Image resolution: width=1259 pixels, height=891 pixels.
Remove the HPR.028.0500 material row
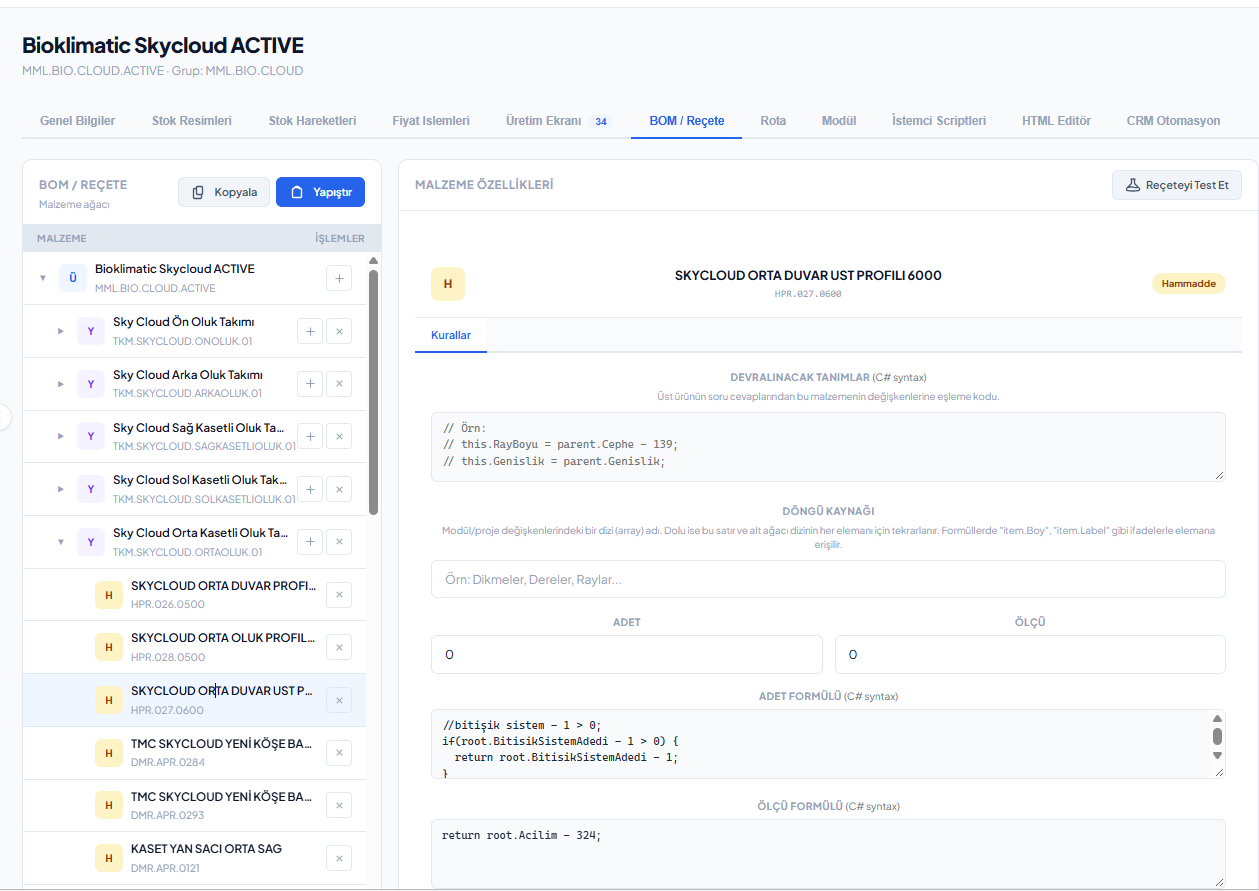pos(339,648)
